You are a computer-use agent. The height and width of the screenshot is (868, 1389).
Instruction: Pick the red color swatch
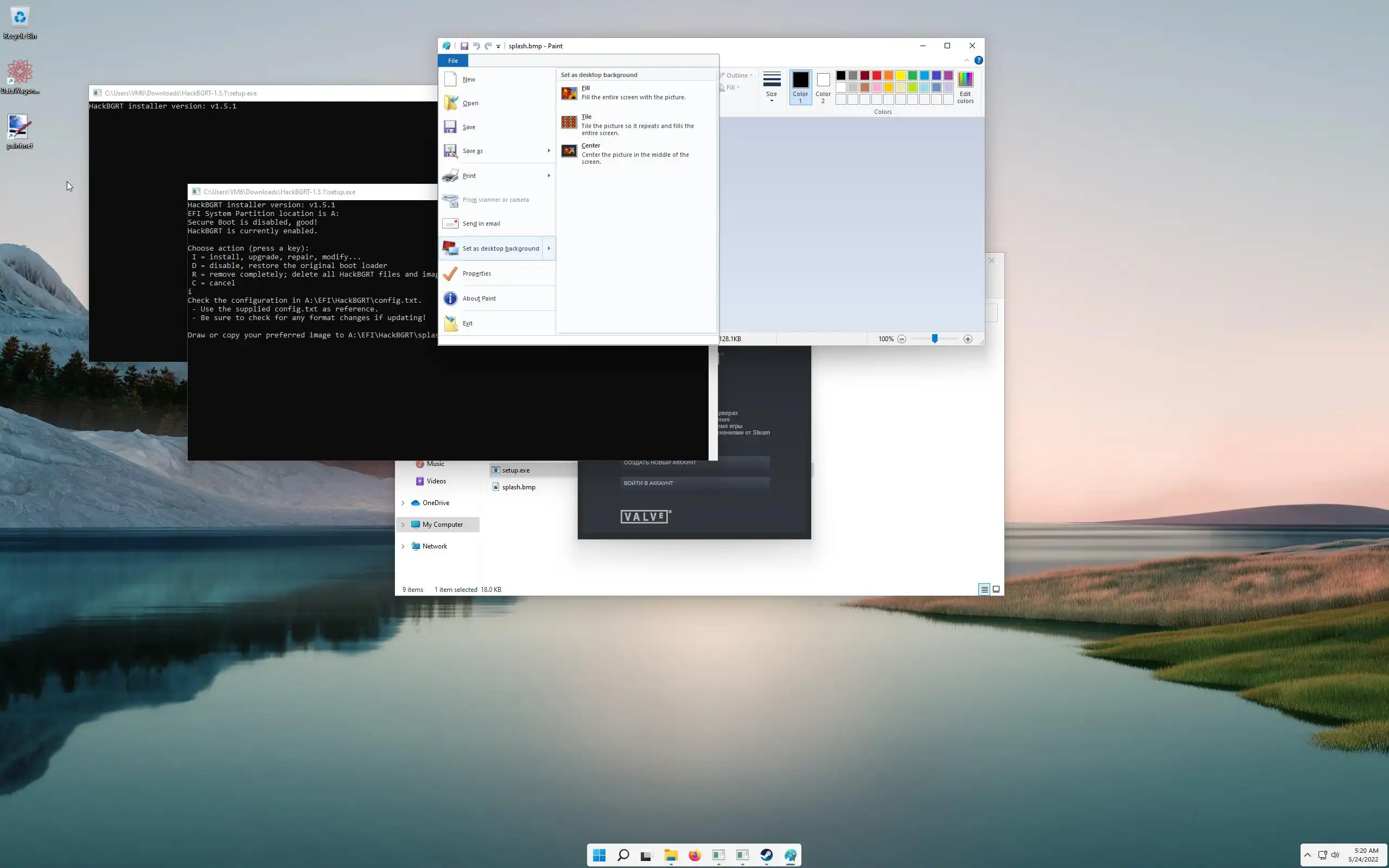[x=876, y=75]
